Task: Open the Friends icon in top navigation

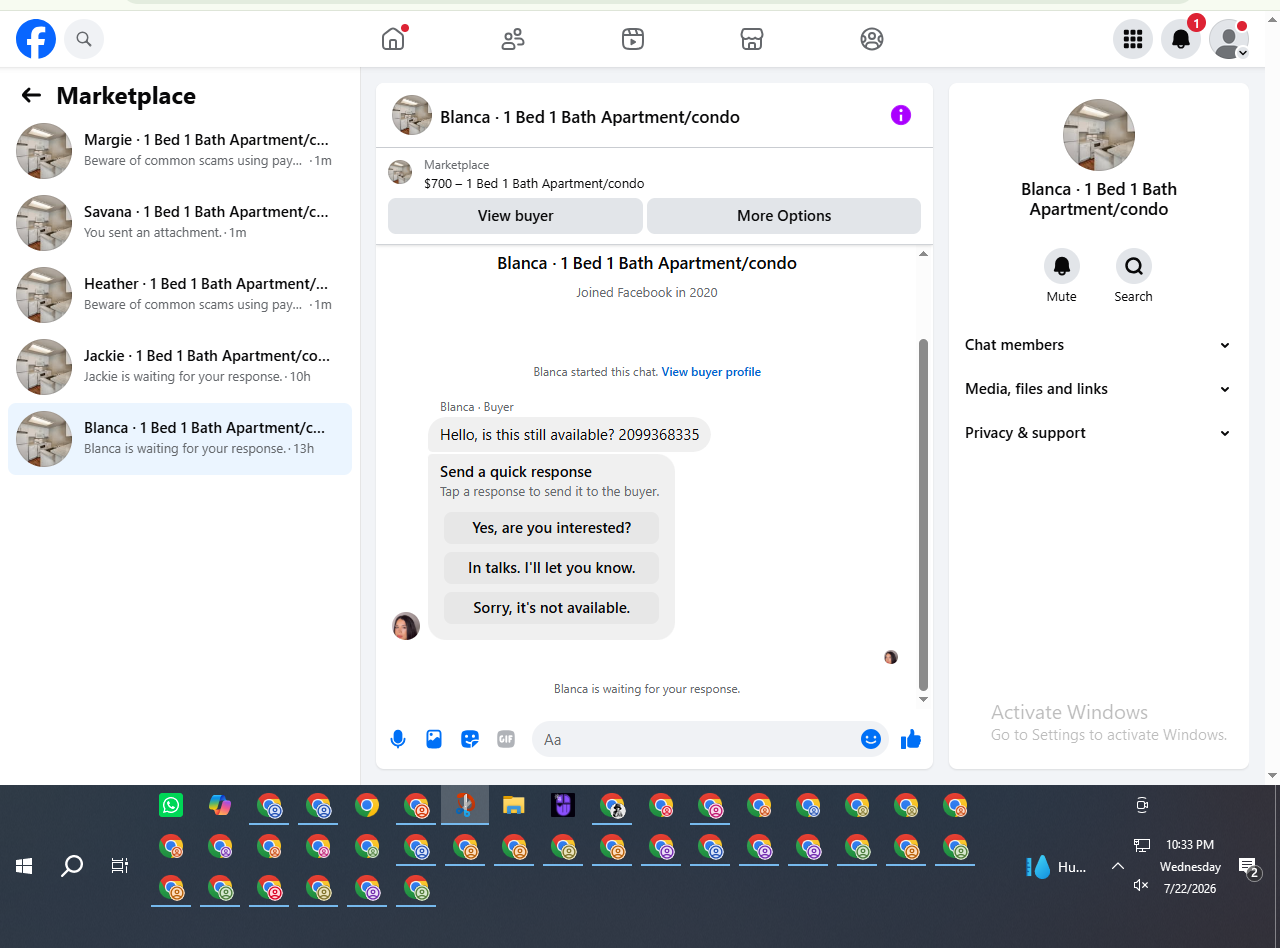Action: [513, 39]
